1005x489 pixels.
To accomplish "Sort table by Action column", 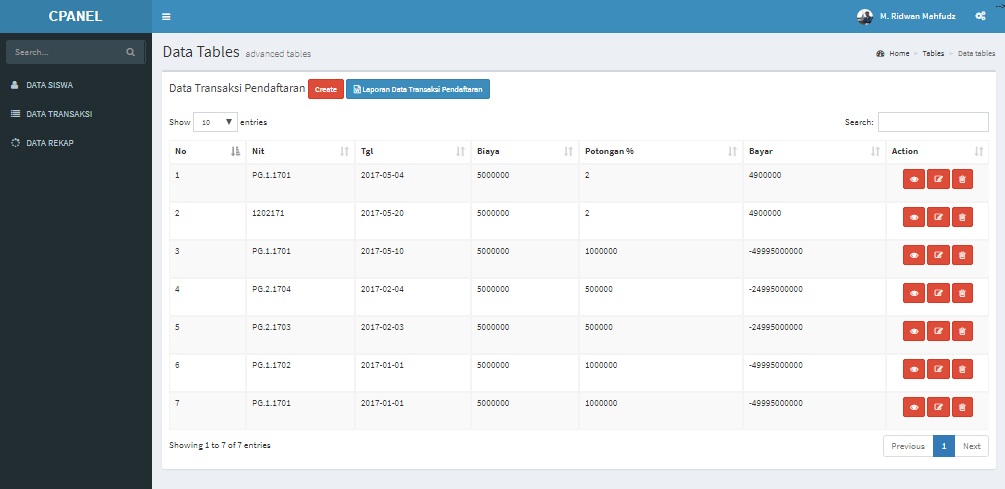I will tap(937, 151).
